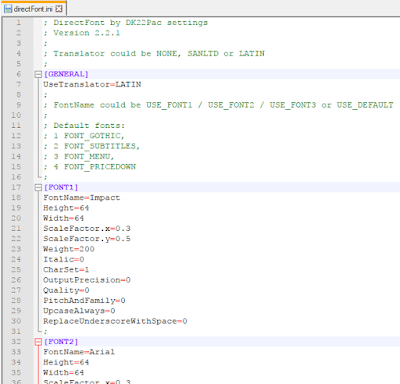Image resolution: width=400 pixels, height=384 pixels.
Task: Click line number 1 in the margin
Action: tap(18, 23)
